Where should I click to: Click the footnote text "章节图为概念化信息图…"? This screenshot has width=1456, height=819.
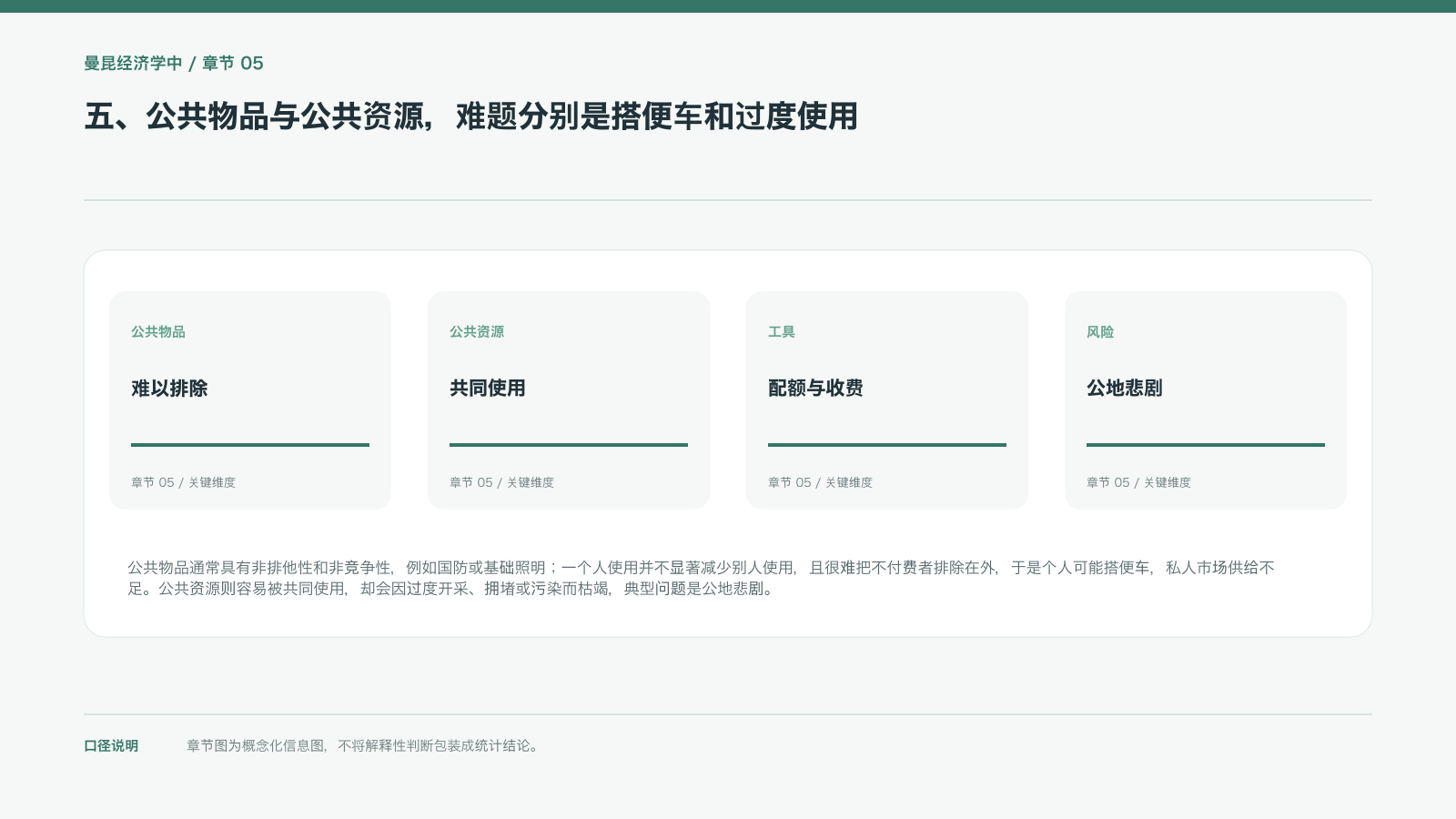point(364,746)
